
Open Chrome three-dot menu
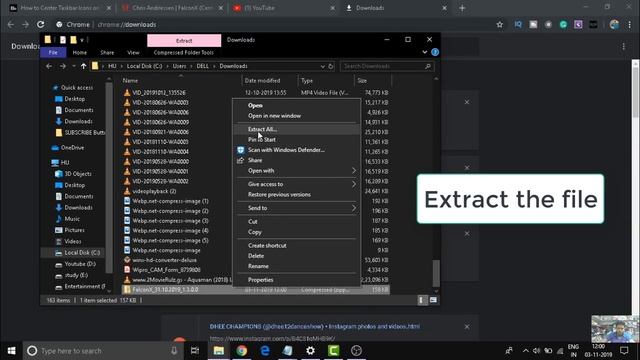pos(630,24)
